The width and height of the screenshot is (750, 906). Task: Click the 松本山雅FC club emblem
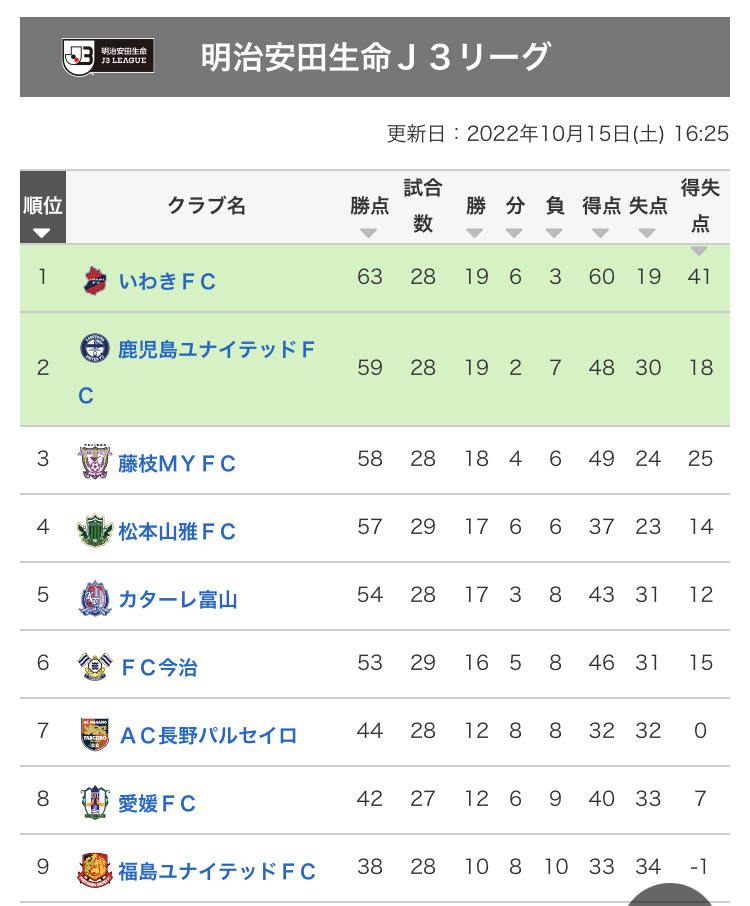coord(95,530)
